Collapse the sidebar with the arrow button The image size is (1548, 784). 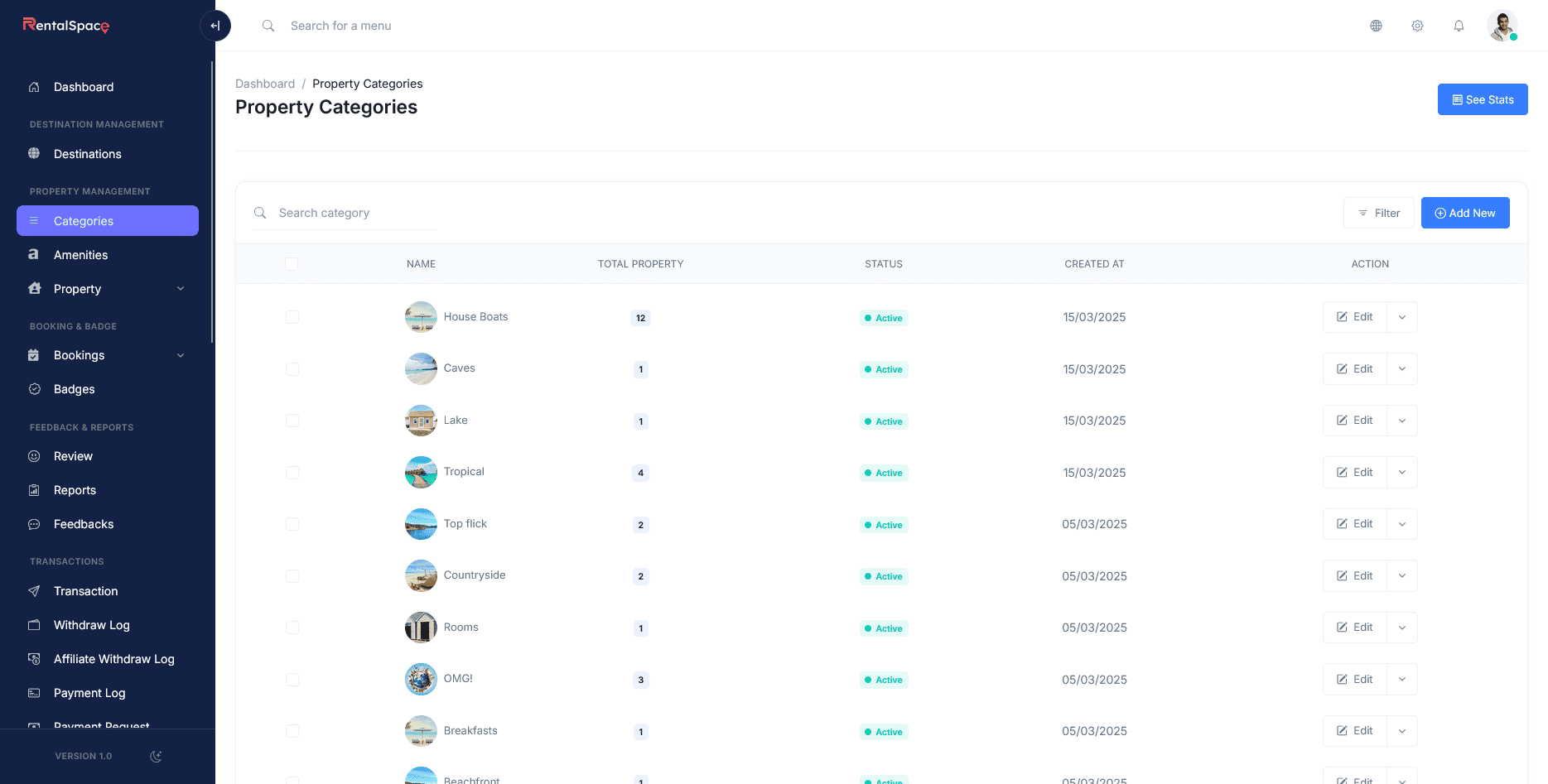pyautogui.click(x=215, y=26)
